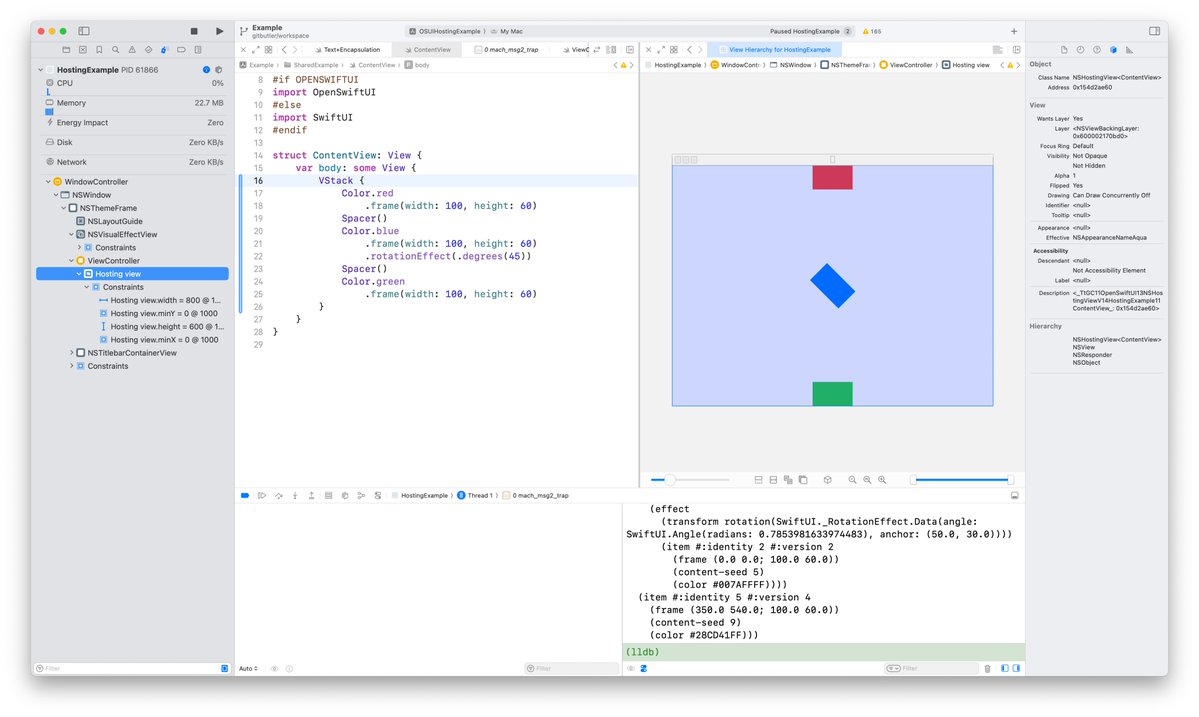Select the rotated blue rectangle in the canvas
The width and height of the screenshot is (1199, 717).
click(x=832, y=286)
